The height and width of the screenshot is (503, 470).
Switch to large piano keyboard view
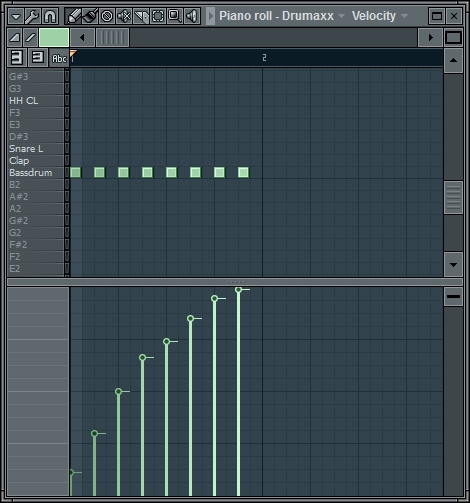17,57
